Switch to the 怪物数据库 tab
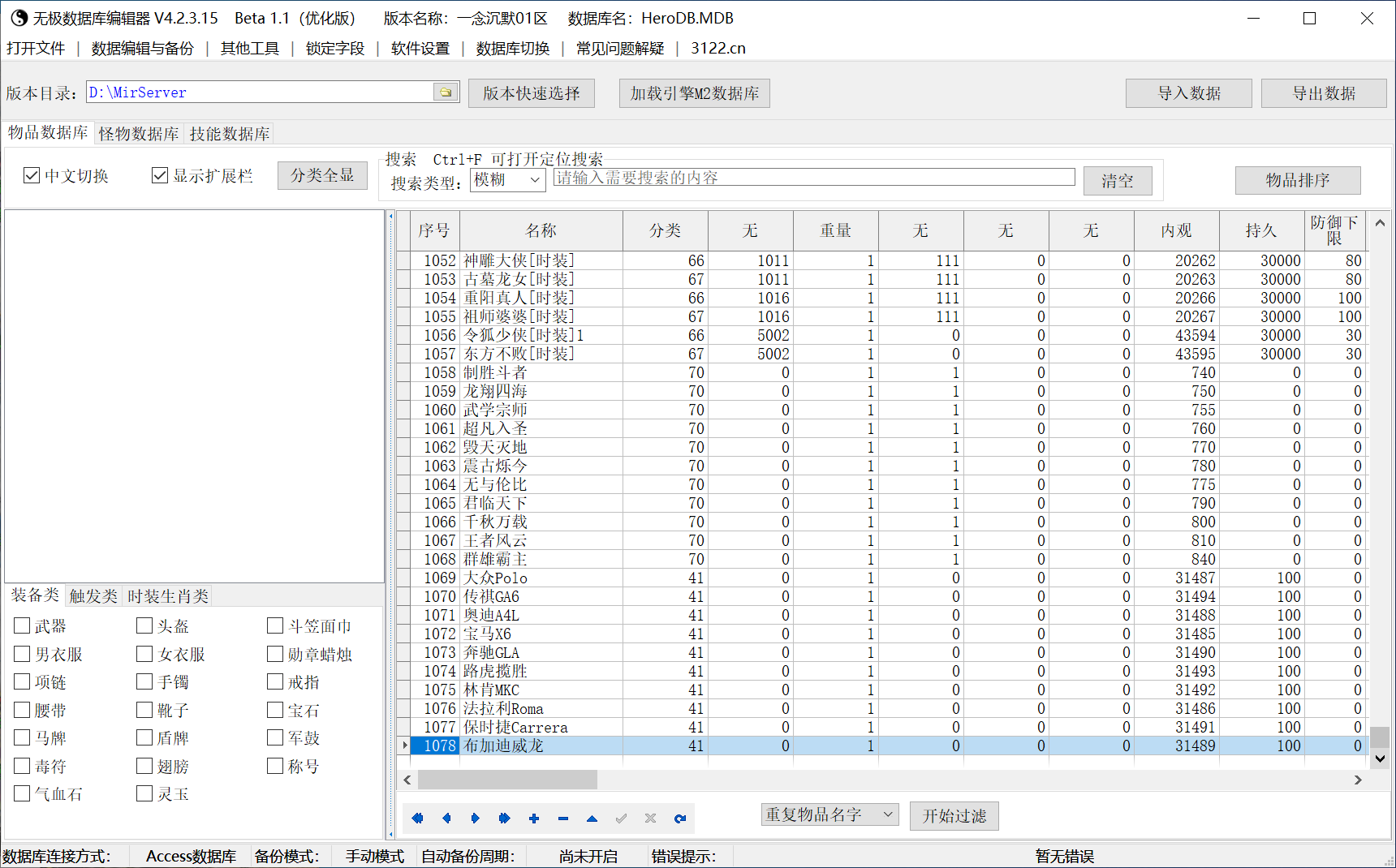 (x=139, y=134)
